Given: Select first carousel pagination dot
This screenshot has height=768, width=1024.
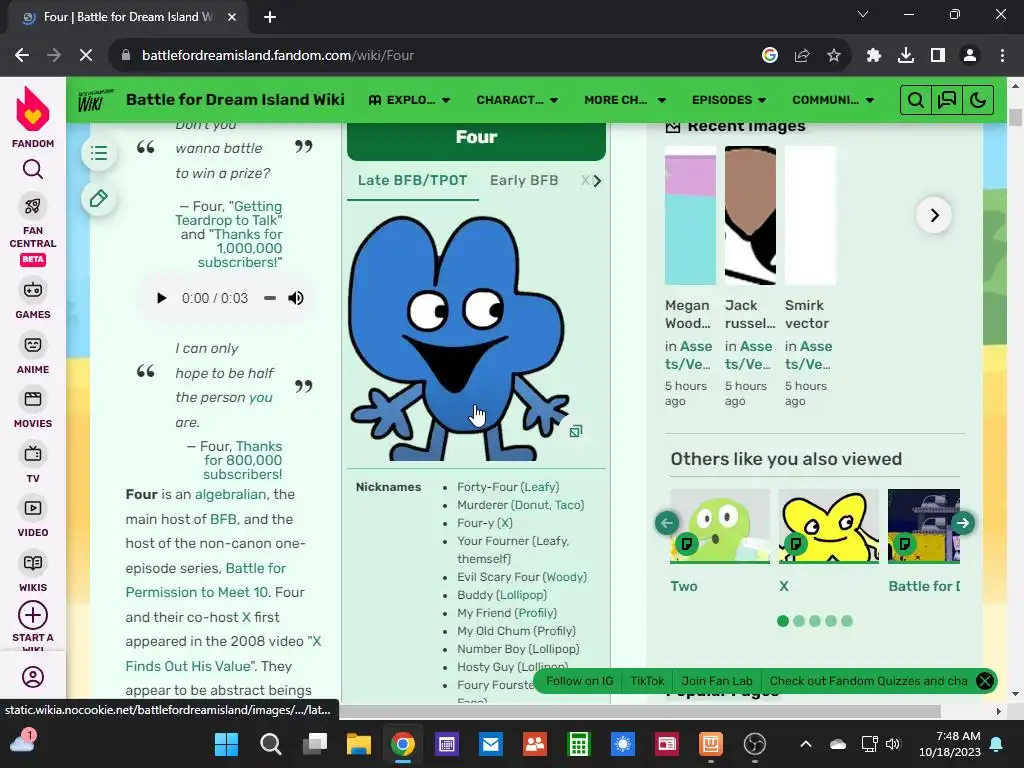Looking at the screenshot, I should (x=783, y=621).
